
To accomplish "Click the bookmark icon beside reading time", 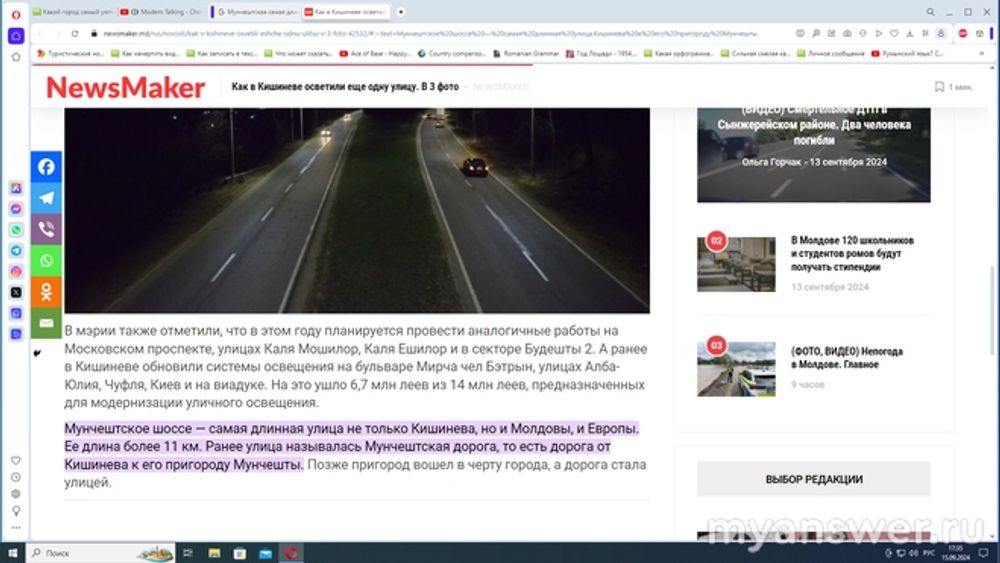I will (939, 87).
